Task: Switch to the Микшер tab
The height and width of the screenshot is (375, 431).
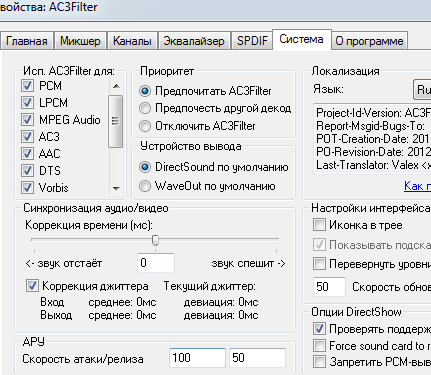Action: (x=80, y=41)
